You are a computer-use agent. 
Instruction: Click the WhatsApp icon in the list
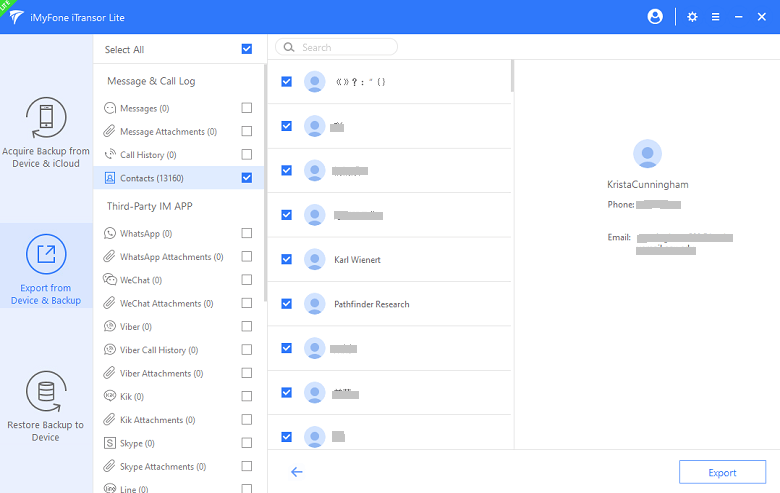point(111,233)
